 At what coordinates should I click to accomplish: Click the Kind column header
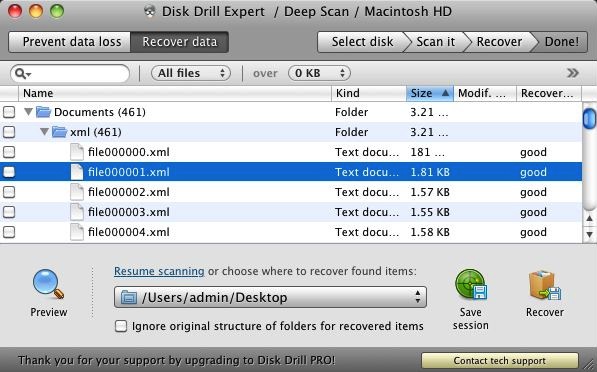coord(369,93)
